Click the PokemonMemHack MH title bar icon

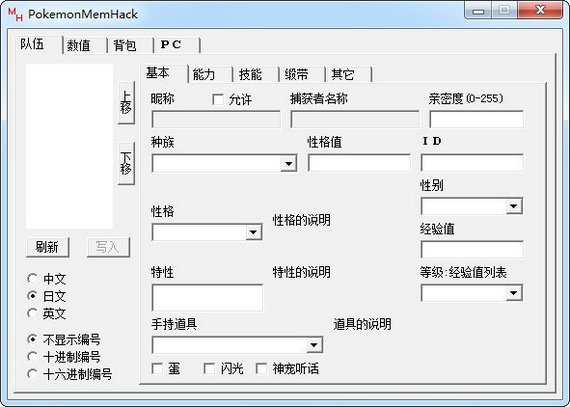[x=15, y=14]
